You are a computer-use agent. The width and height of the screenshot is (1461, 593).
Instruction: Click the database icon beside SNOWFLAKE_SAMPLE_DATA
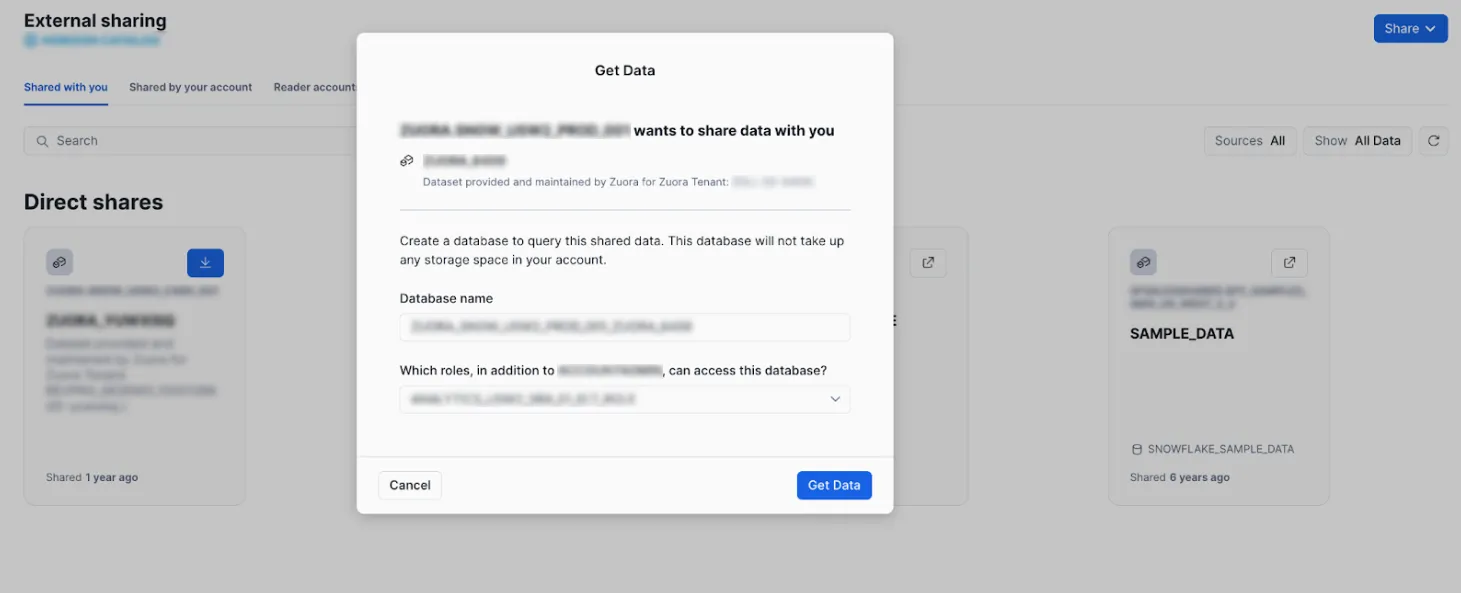pyautogui.click(x=1136, y=449)
